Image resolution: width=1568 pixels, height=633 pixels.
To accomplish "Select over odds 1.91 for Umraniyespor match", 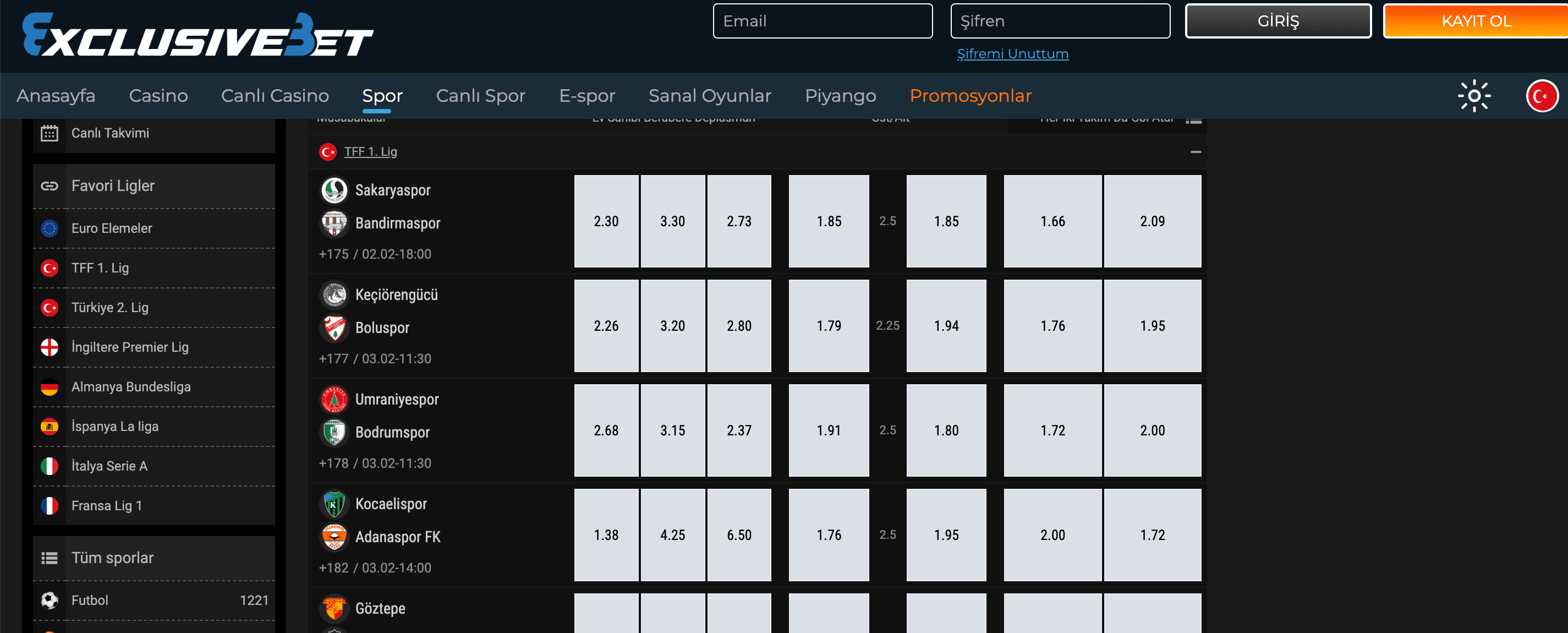I will click(829, 431).
